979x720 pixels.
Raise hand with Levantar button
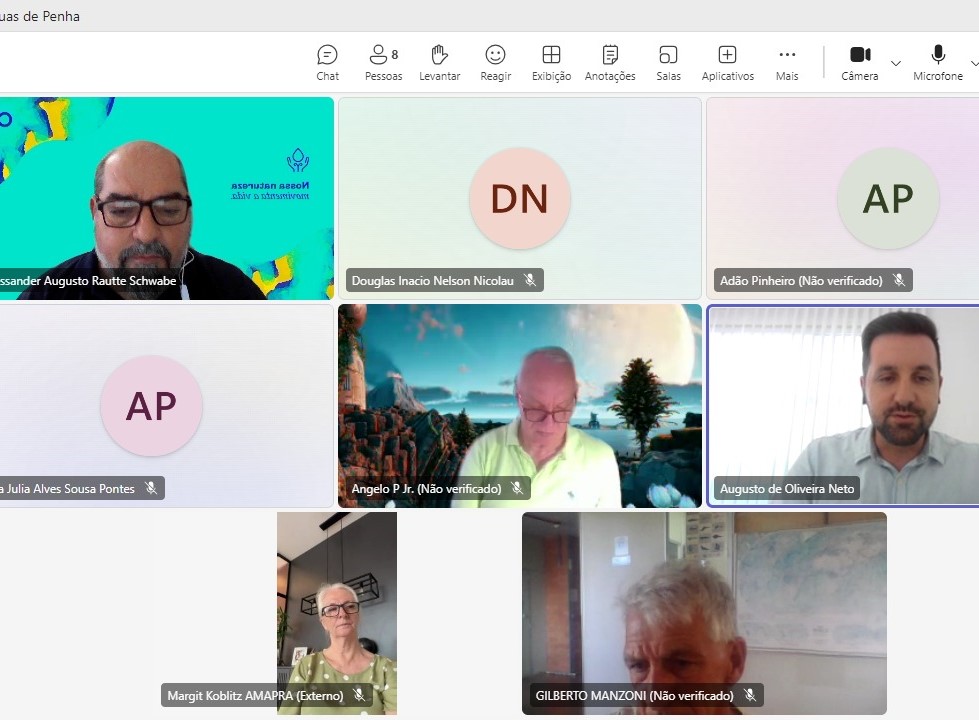[x=439, y=63]
